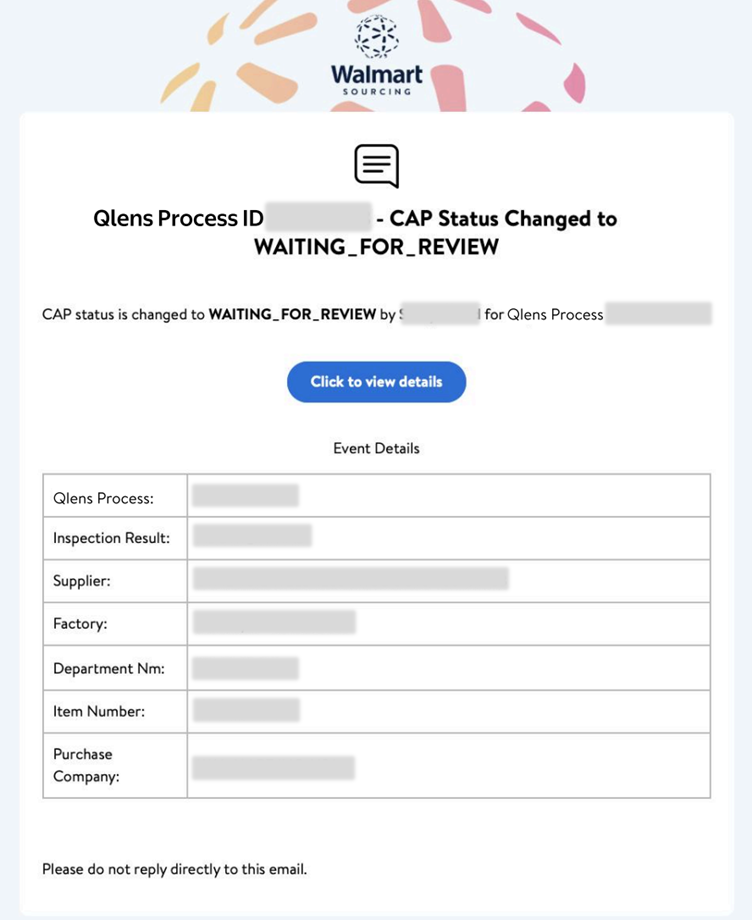752x920 pixels.
Task: Click the Walmart spark logo icon
Action: pyautogui.click(x=376, y=36)
